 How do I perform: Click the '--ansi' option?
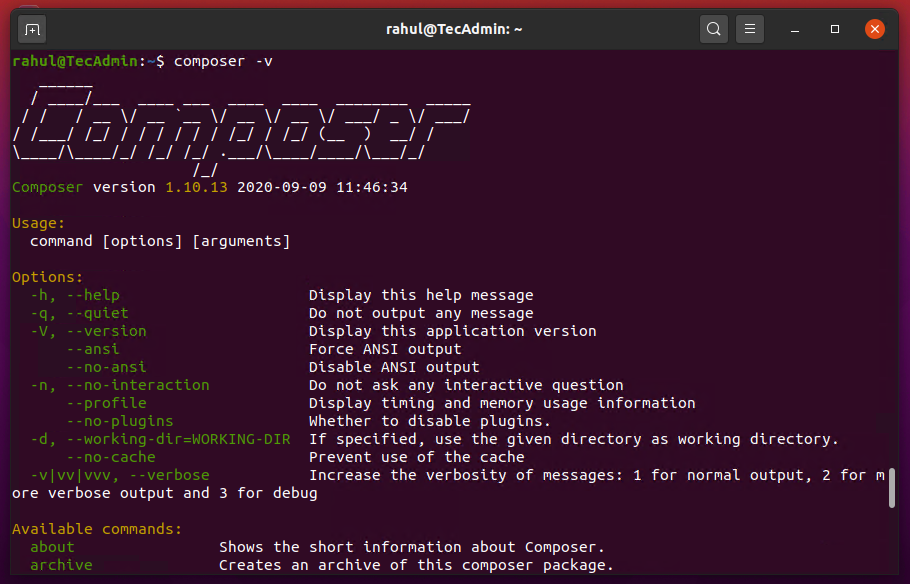[x=93, y=349]
